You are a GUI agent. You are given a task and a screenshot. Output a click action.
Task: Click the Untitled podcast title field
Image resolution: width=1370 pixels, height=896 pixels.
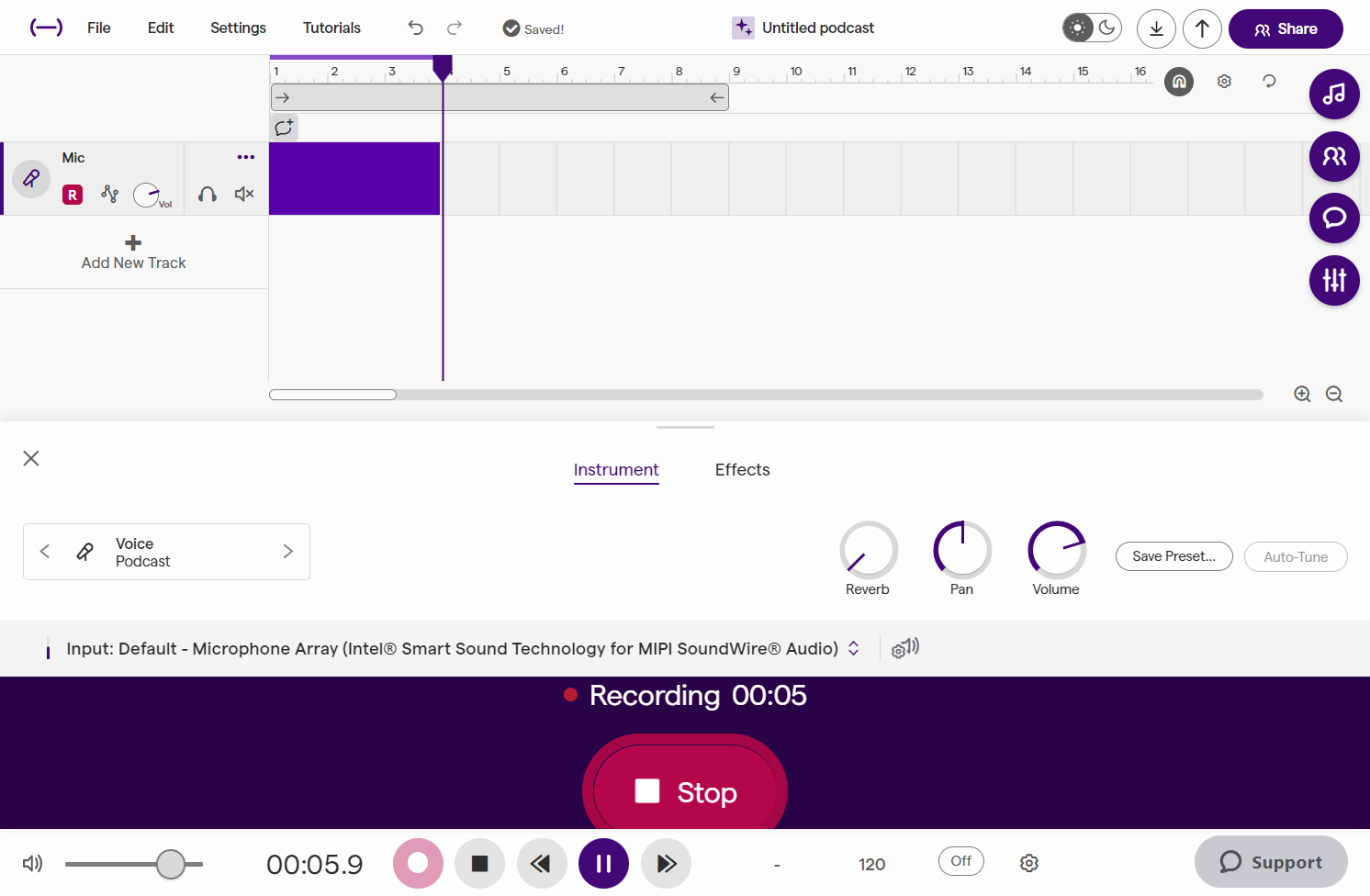pos(818,28)
